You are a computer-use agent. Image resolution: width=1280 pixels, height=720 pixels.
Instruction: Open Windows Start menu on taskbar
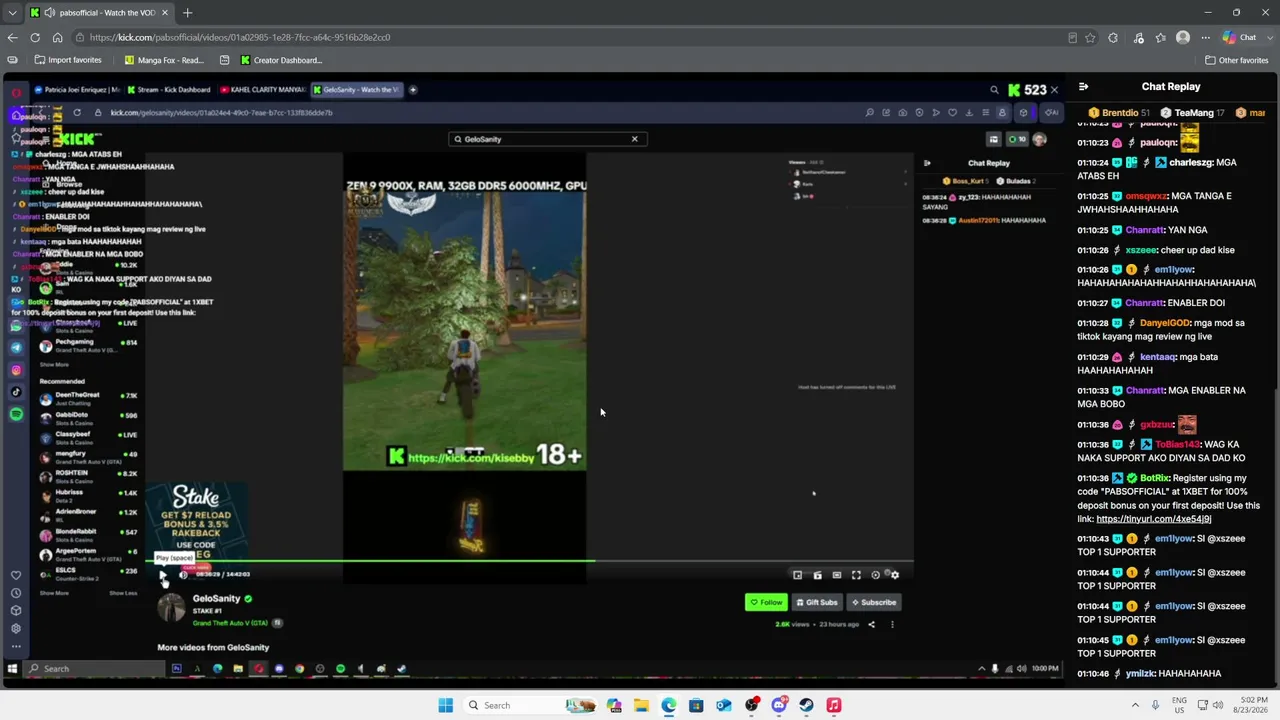tap(445, 705)
